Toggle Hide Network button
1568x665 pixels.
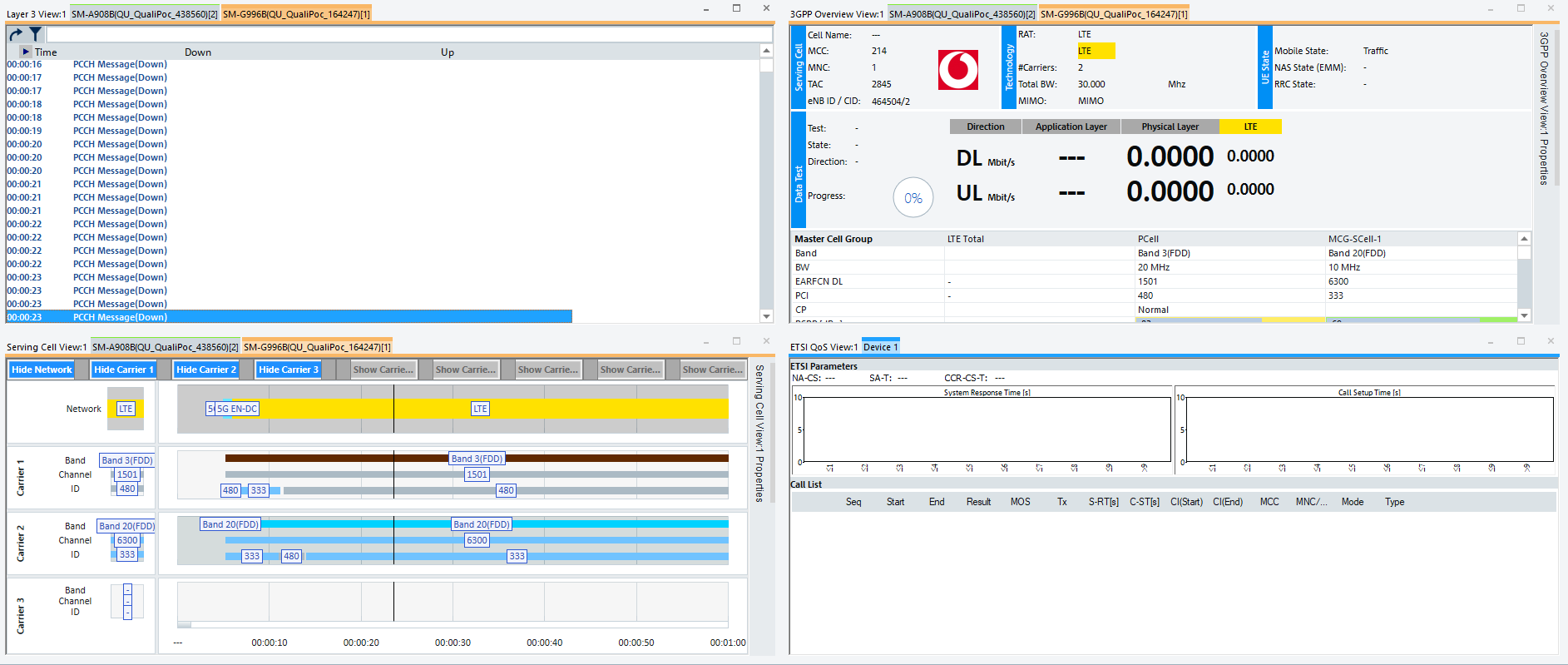[x=42, y=370]
